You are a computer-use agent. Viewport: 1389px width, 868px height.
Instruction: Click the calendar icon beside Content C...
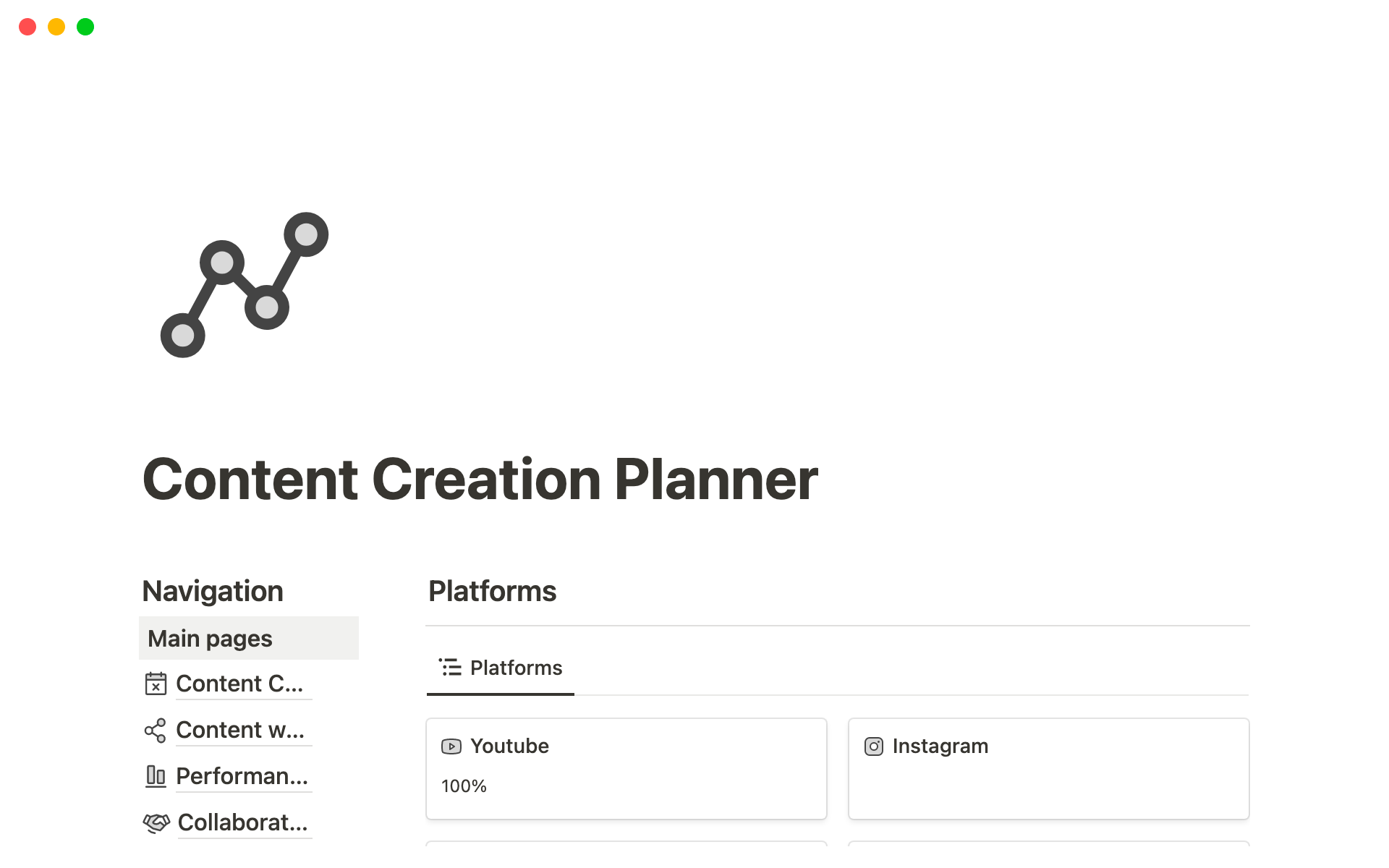[x=156, y=684]
